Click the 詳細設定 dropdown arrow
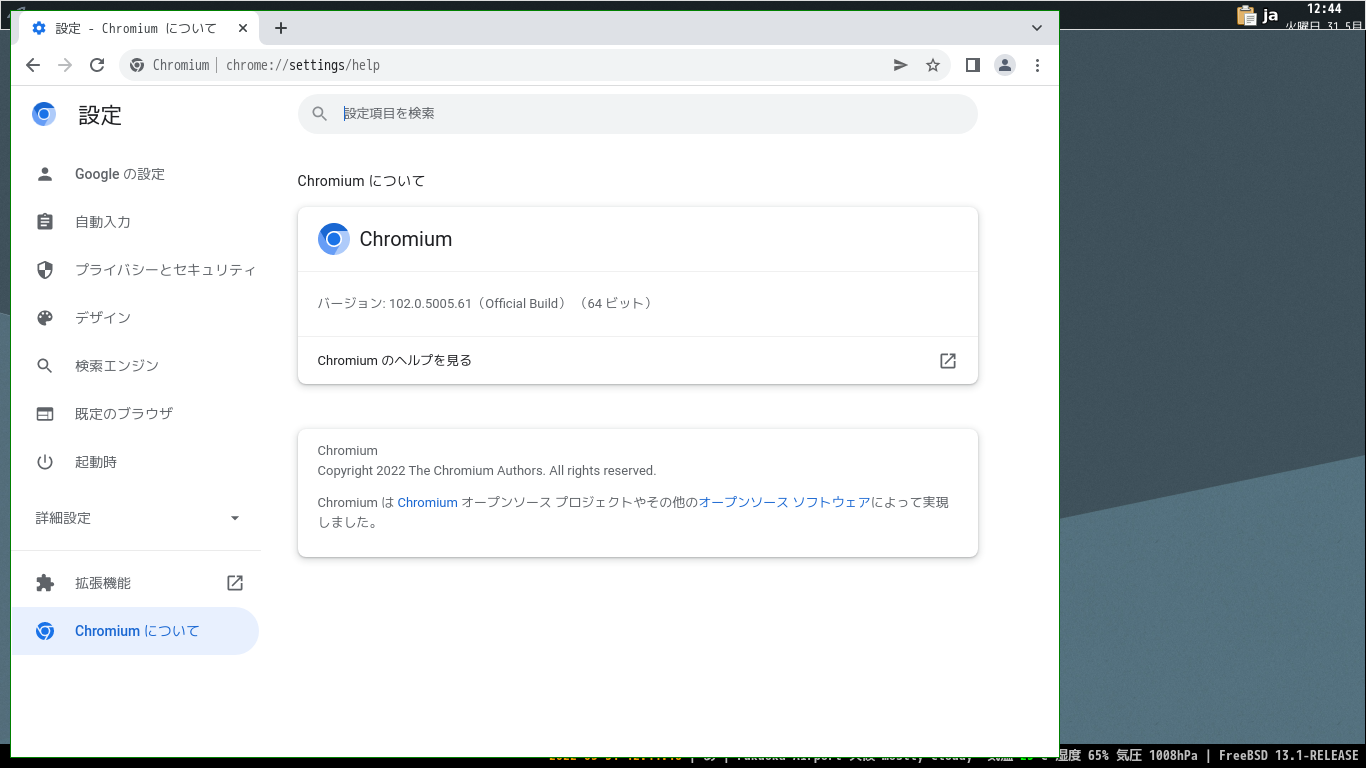The height and width of the screenshot is (768, 1366). [235, 518]
